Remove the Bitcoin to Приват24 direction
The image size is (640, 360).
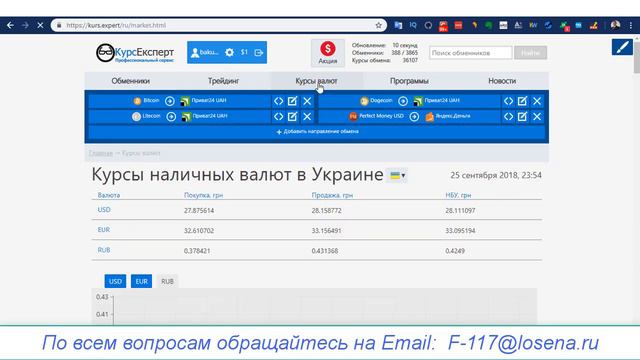point(307,101)
